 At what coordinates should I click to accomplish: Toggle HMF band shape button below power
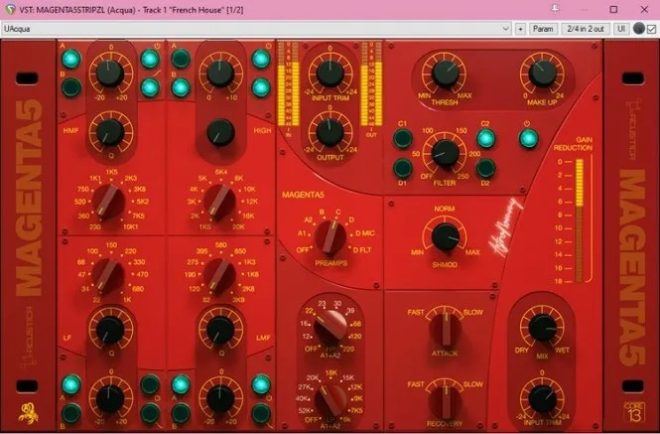(150, 88)
